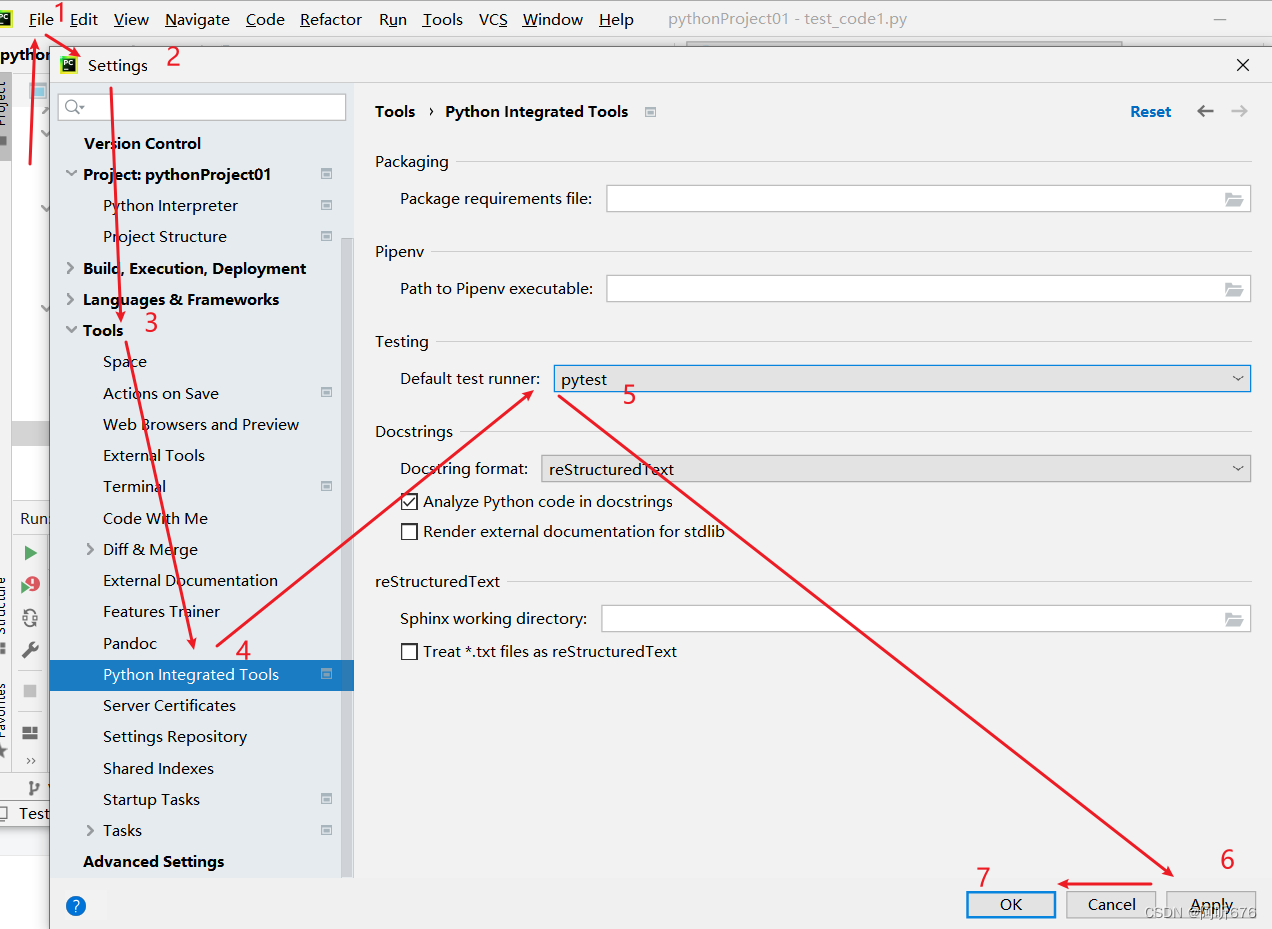Click project-level icon beside Python Integrated Tools breadcrumb

650,112
